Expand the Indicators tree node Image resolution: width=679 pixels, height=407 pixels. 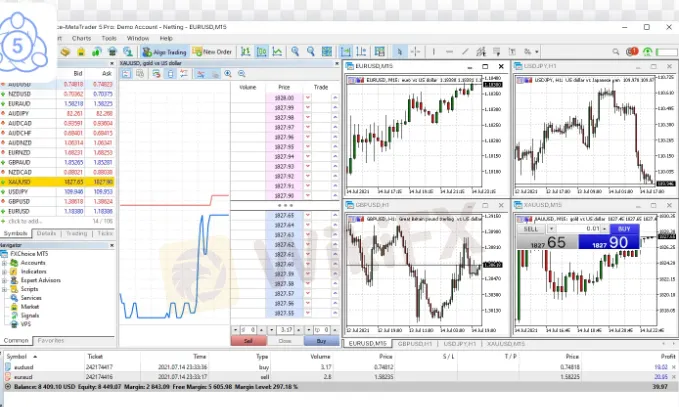pyautogui.click(x=4, y=271)
